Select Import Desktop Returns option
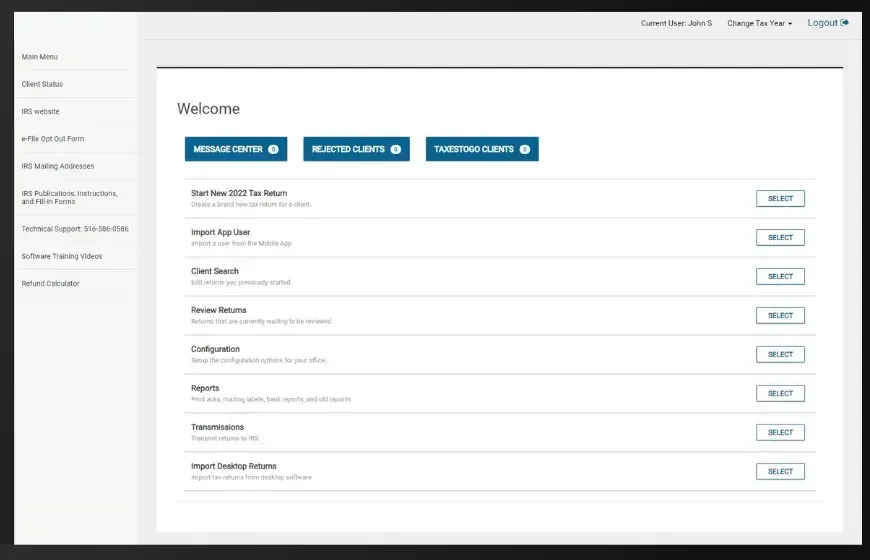Image resolution: width=870 pixels, height=560 pixels. click(x=780, y=472)
